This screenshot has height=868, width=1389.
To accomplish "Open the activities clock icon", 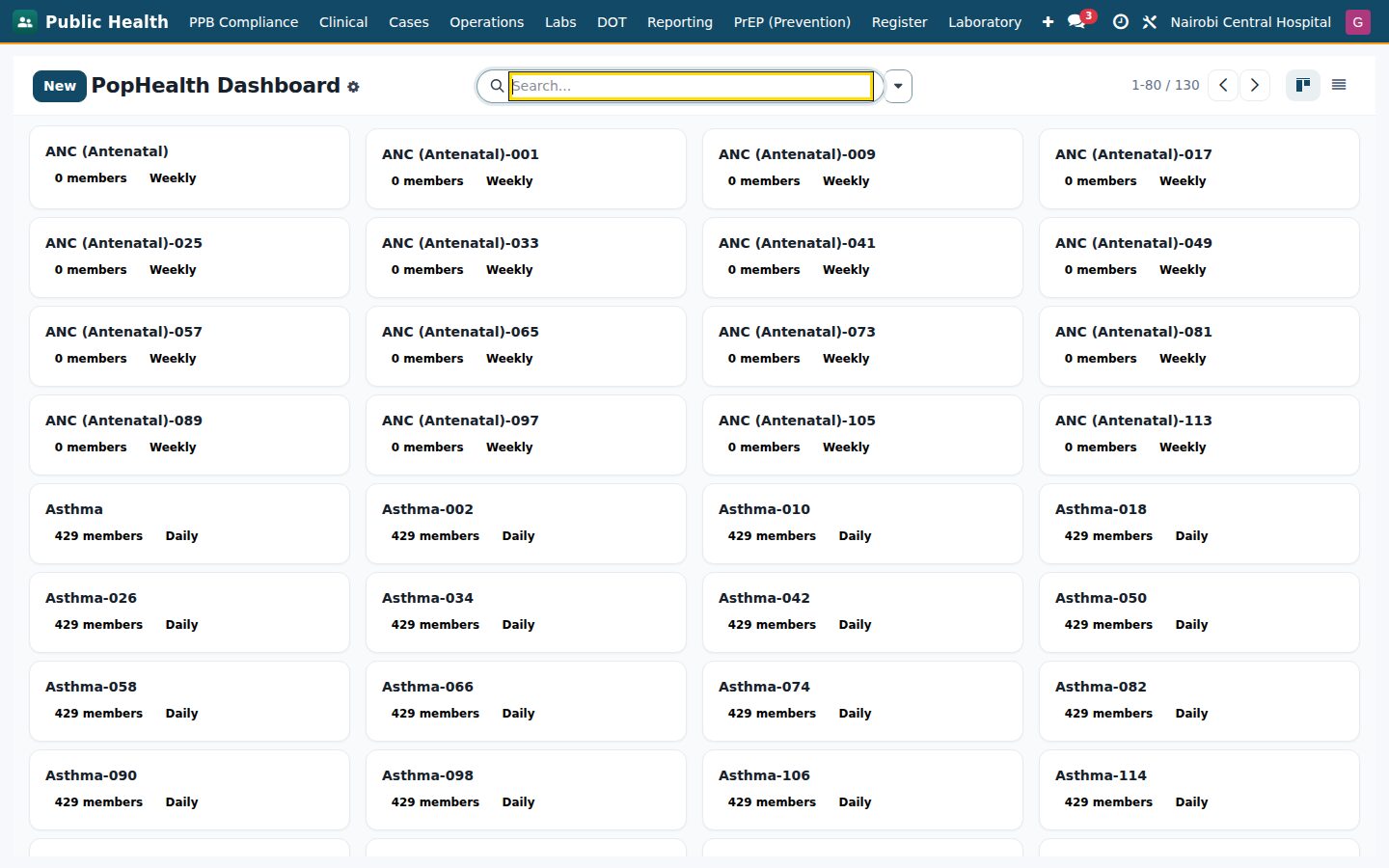I will point(1120,21).
